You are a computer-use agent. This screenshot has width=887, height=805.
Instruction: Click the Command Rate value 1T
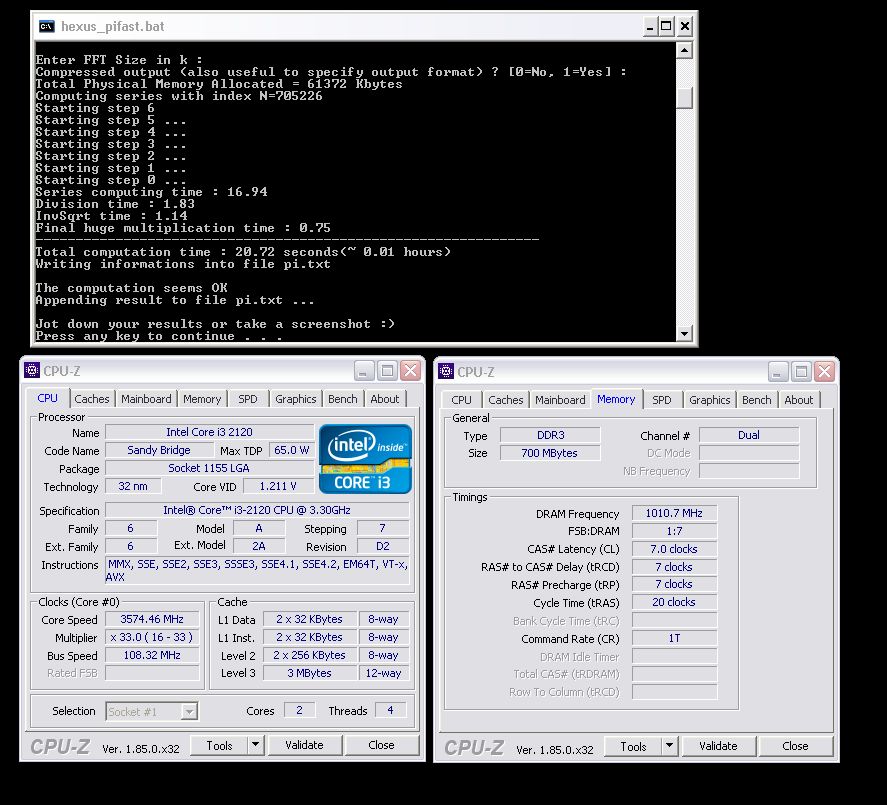[x=674, y=639]
